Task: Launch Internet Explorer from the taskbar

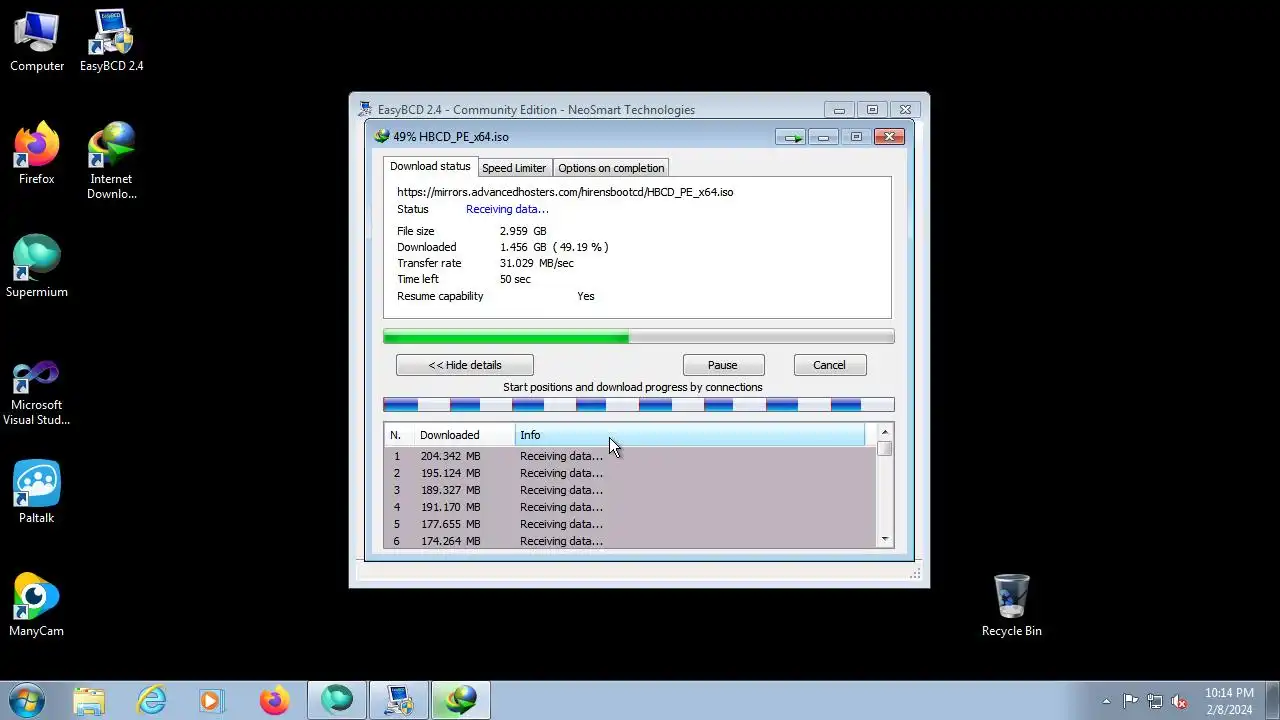Action: [x=151, y=700]
